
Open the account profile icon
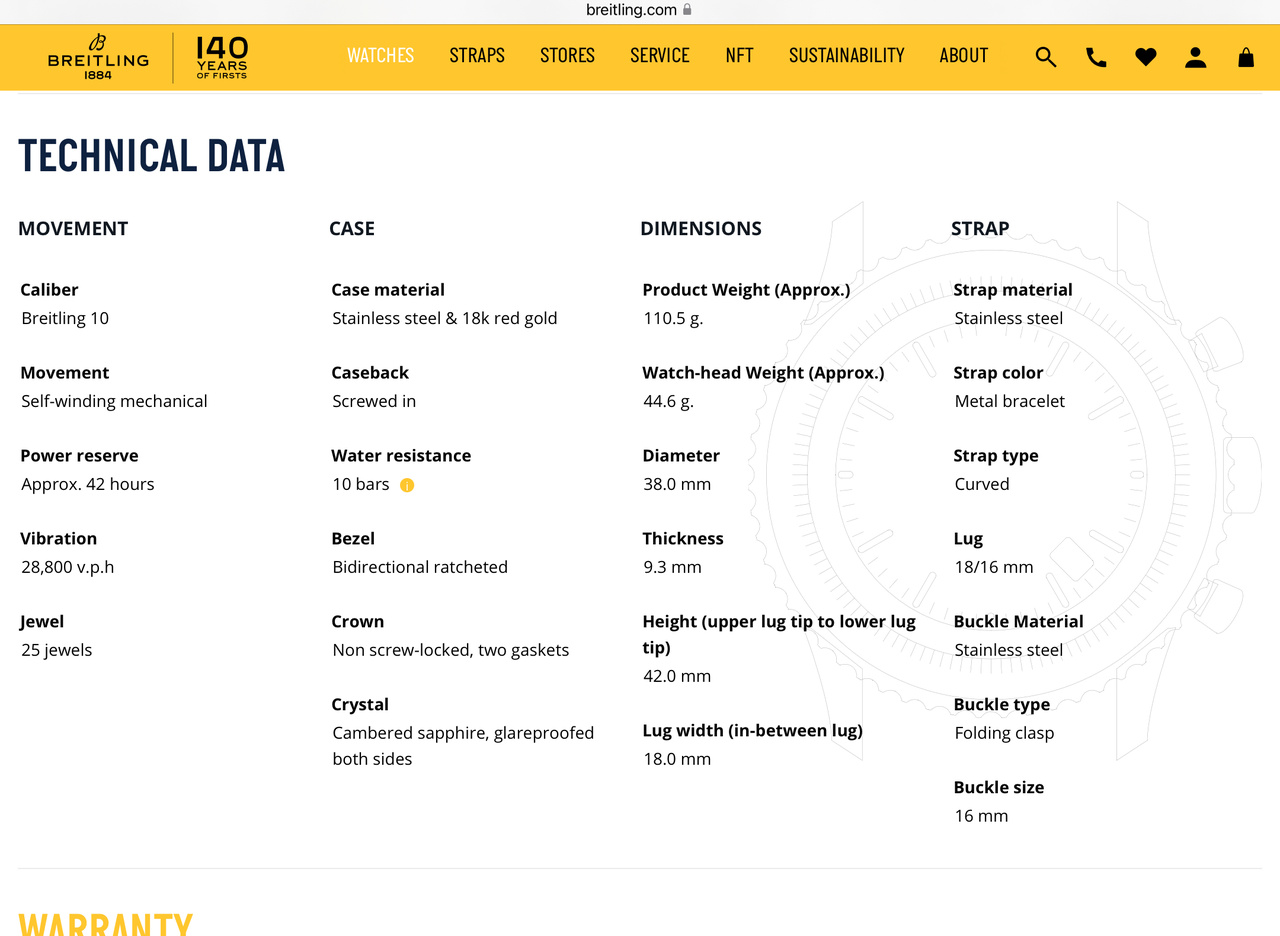[1196, 57]
